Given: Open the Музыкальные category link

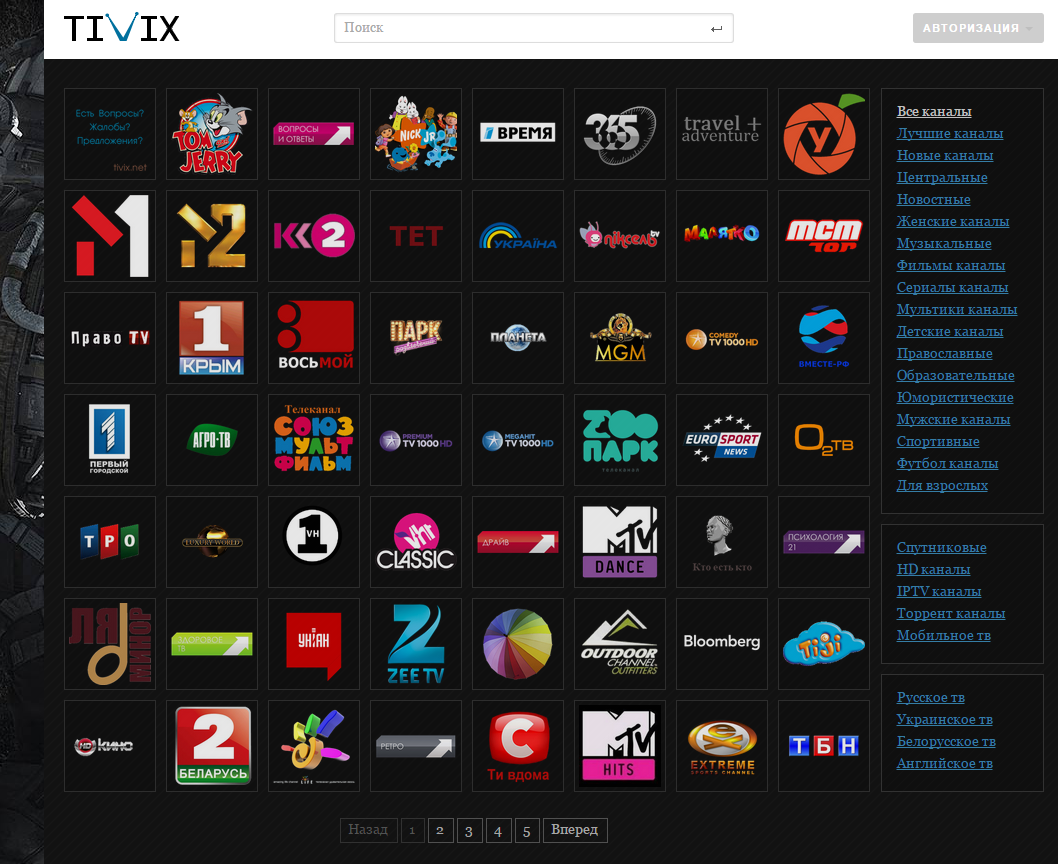Looking at the screenshot, I should pos(944,243).
